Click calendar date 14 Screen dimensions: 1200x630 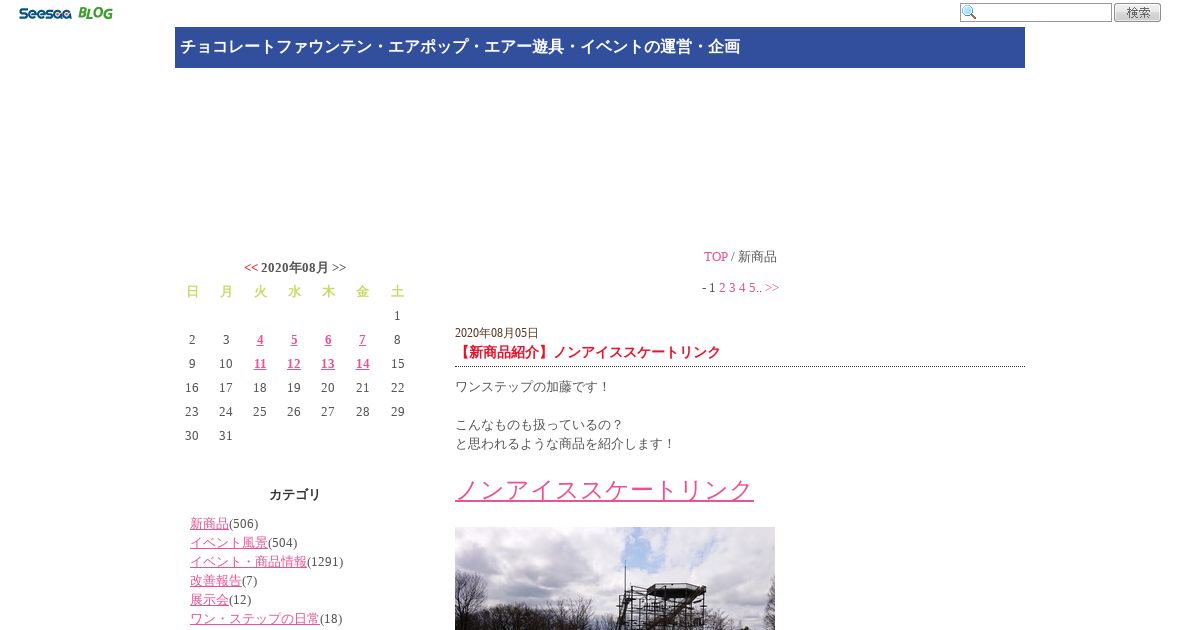[362, 364]
